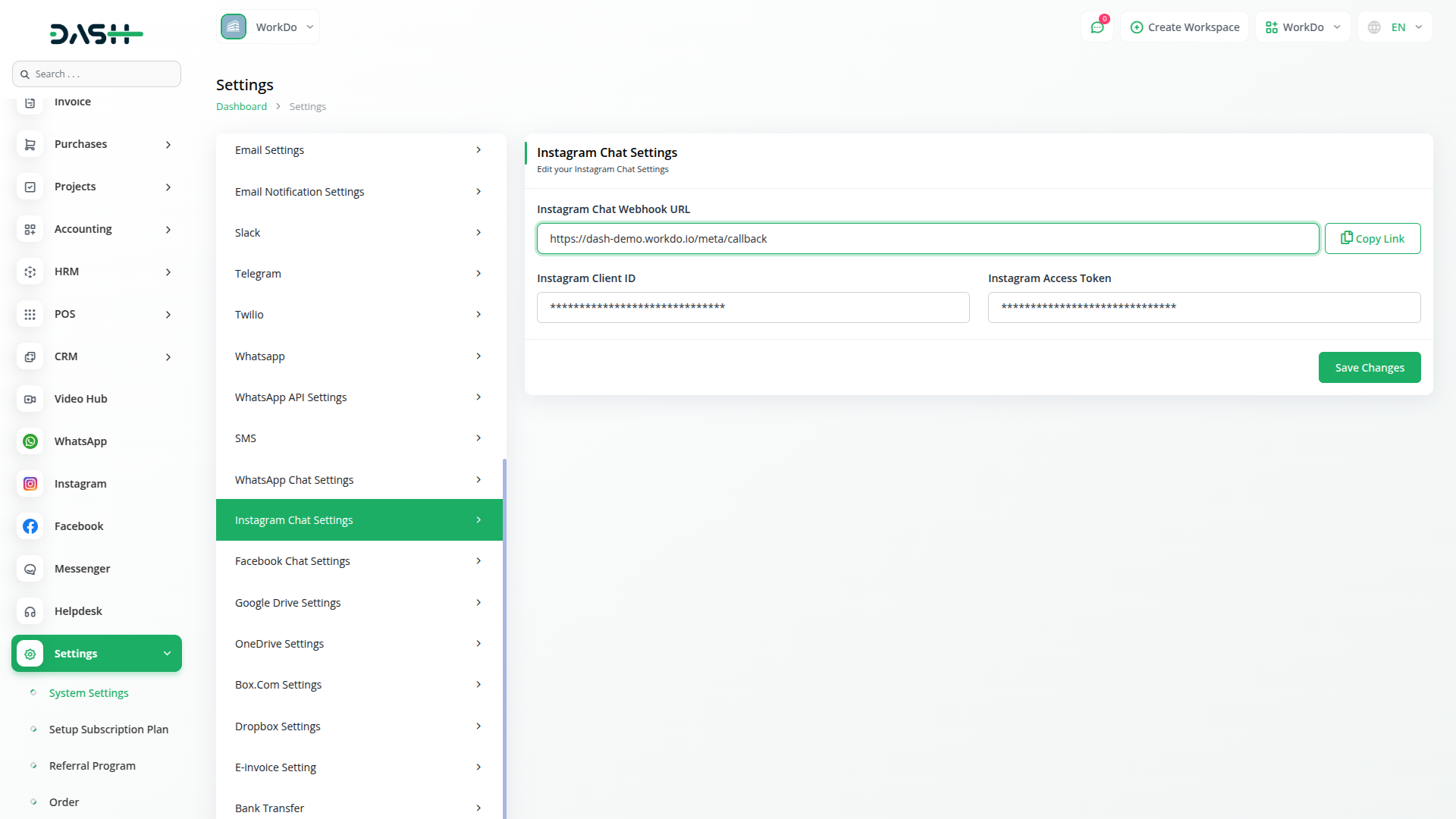This screenshot has height=819, width=1456.
Task: Open the WorkDo workspace dropdown in header
Action: coord(1303,27)
